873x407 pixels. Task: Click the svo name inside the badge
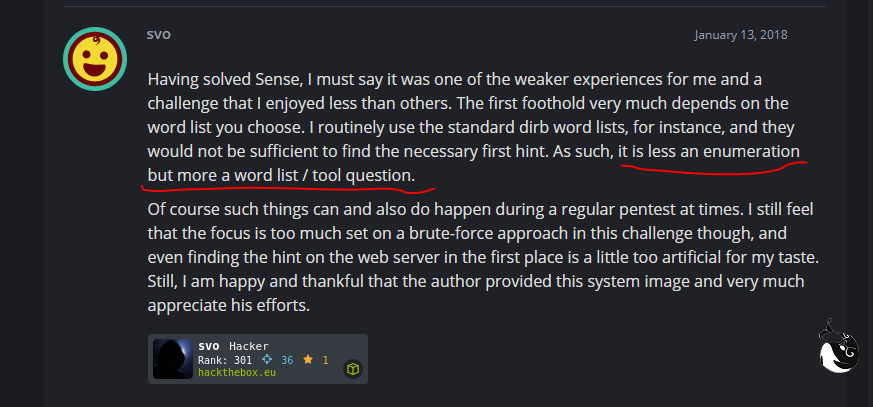pos(208,346)
